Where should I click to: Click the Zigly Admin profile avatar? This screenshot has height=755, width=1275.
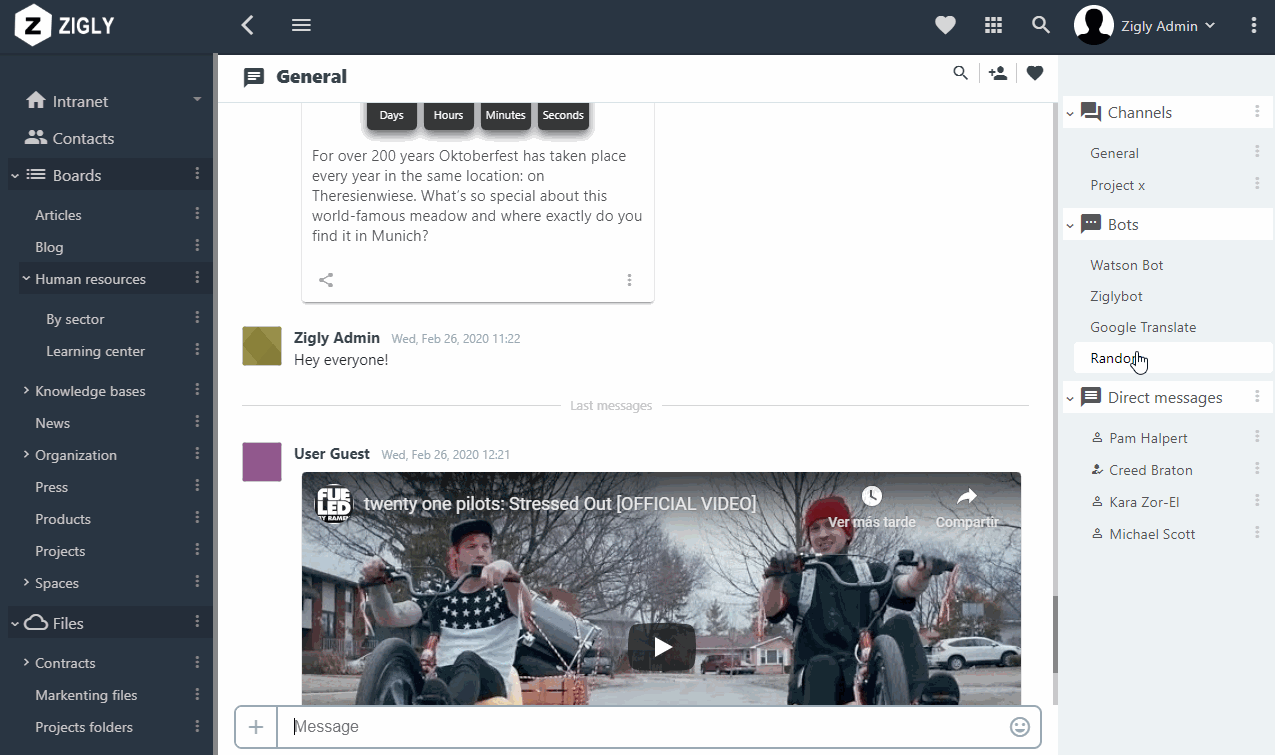[x=1094, y=25]
